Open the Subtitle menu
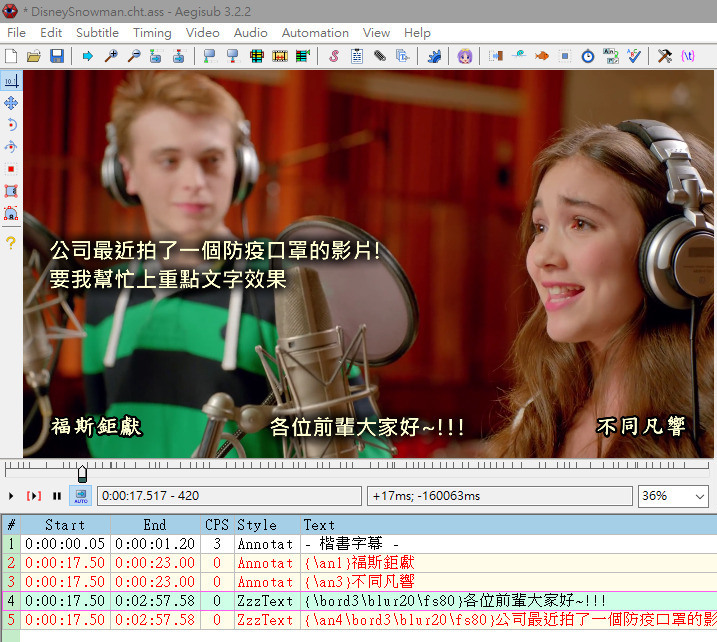Image resolution: width=717 pixels, height=642 pixels. [x=97, y=33]
